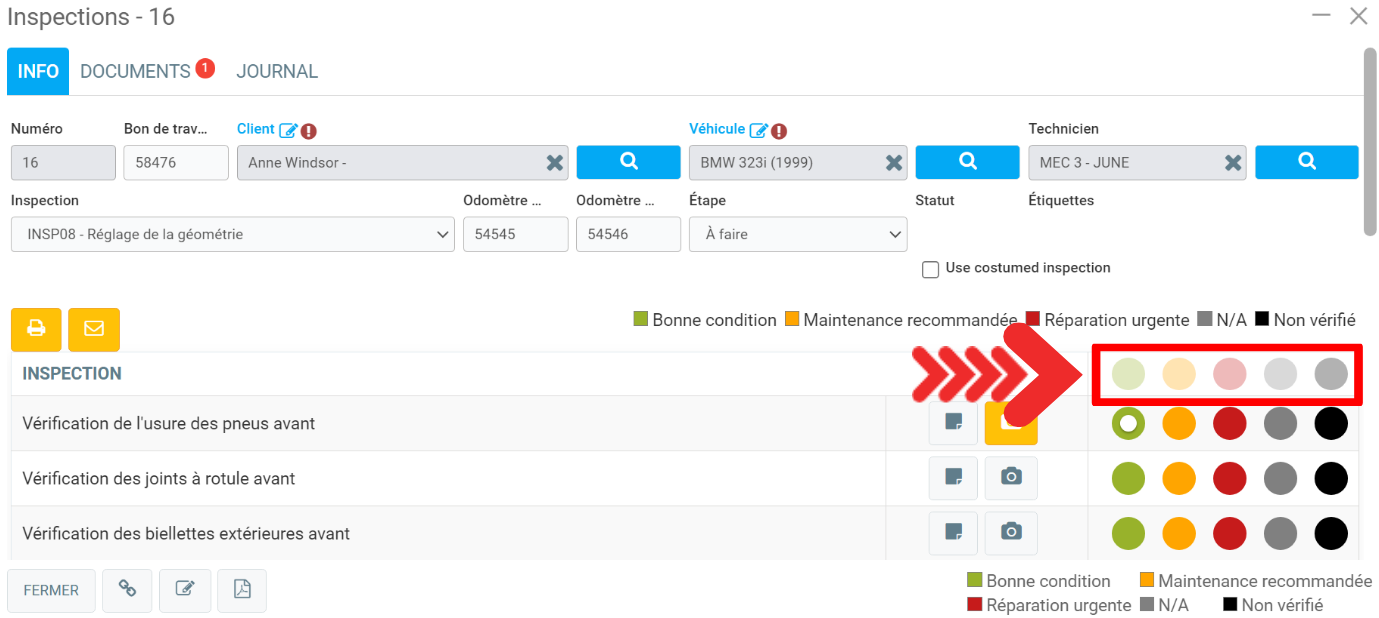Screen dimensions: 1379x618
Task: Switch to the DOCUMENTS tab
Action: pos(135,72)
